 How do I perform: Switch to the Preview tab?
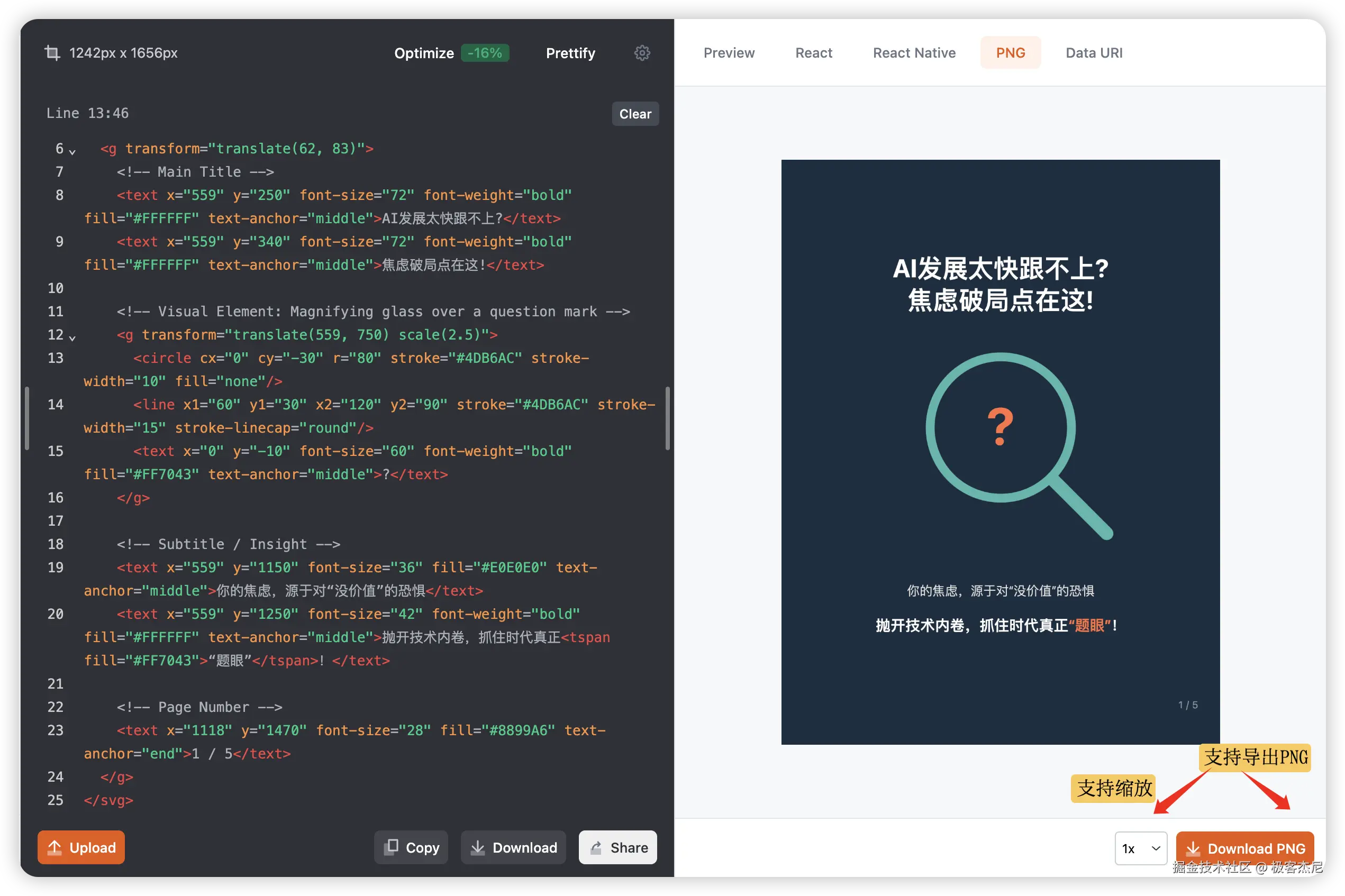(729, 53)
